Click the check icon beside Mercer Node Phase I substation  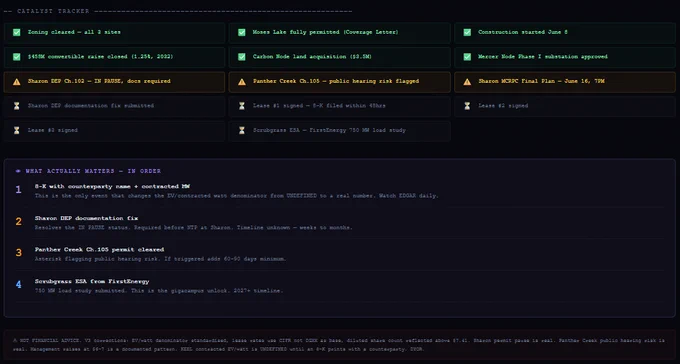click(467, 57)
